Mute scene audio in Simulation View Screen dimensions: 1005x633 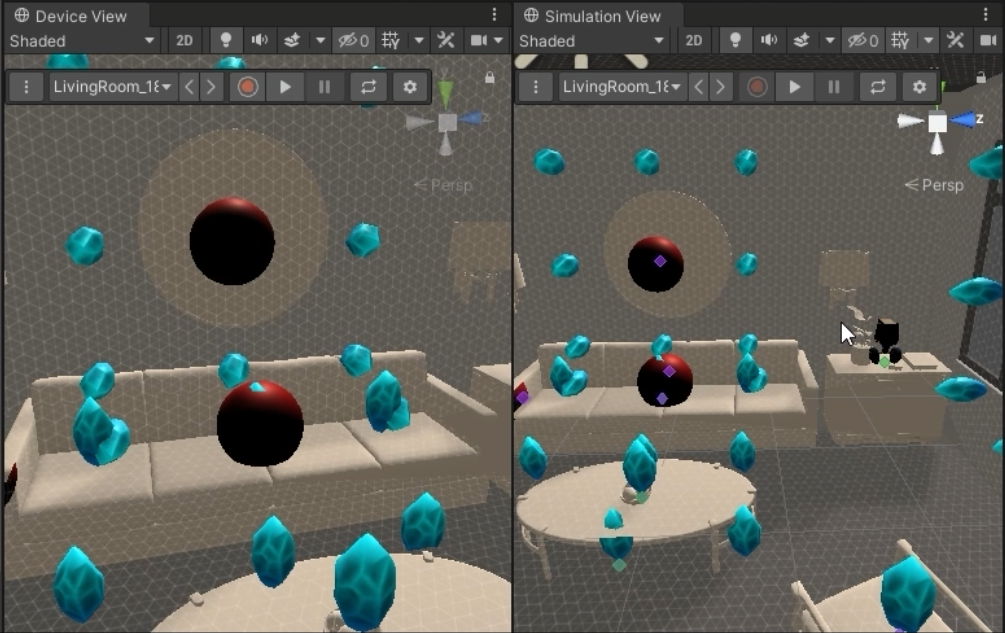[x=769, y=41]
